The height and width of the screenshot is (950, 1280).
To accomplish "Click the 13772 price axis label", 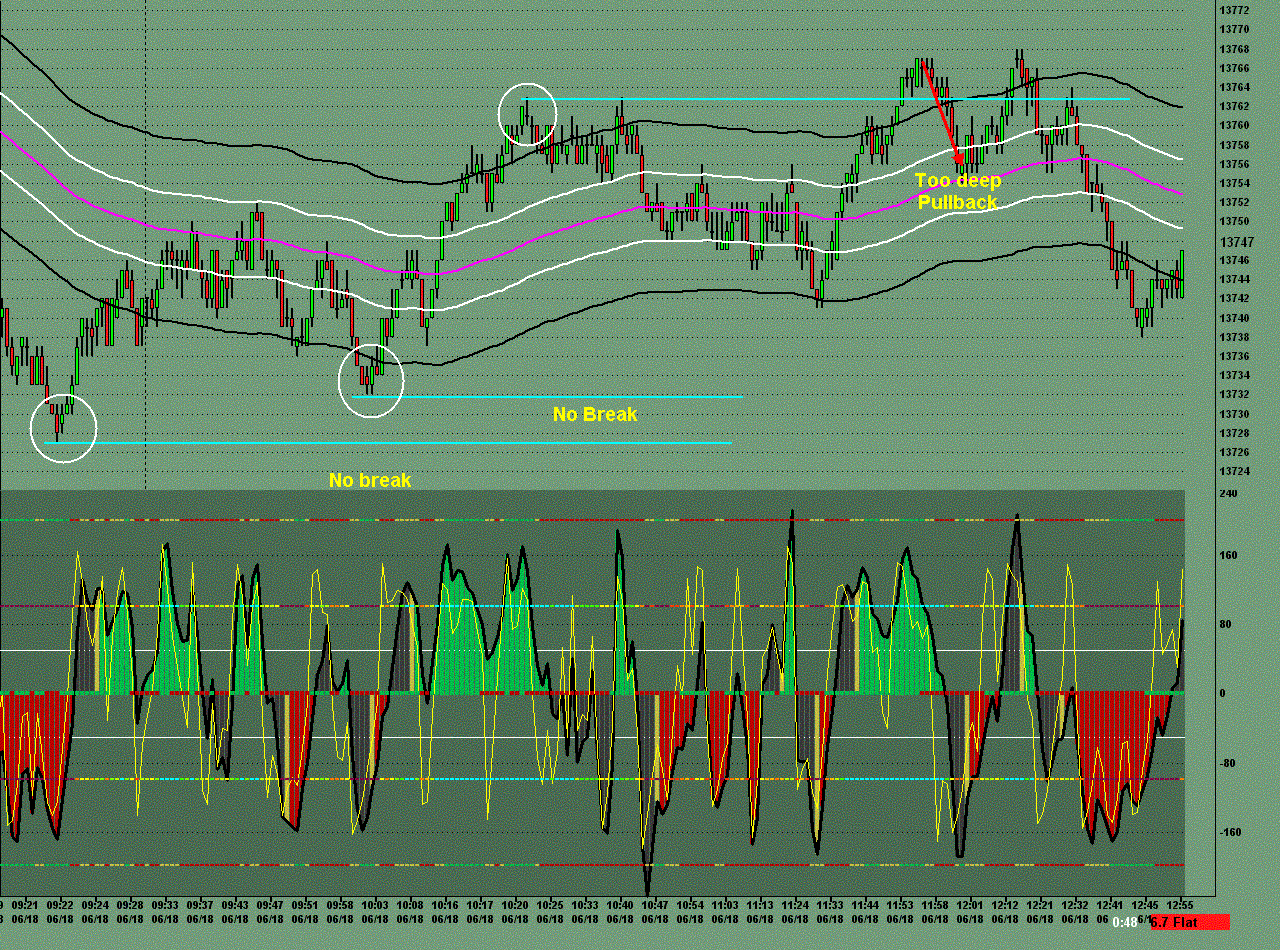I will [x=1234, y=10].
